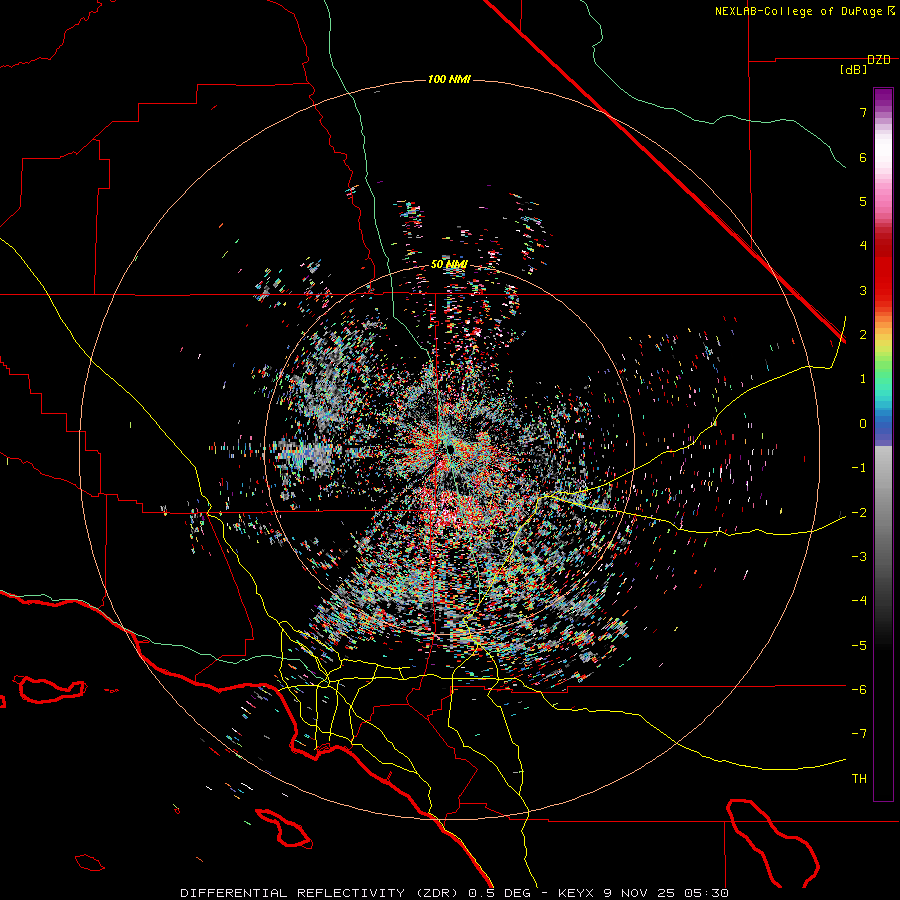Click the -7 value on the color scale

pyautogui.click(x=859, y=734)
